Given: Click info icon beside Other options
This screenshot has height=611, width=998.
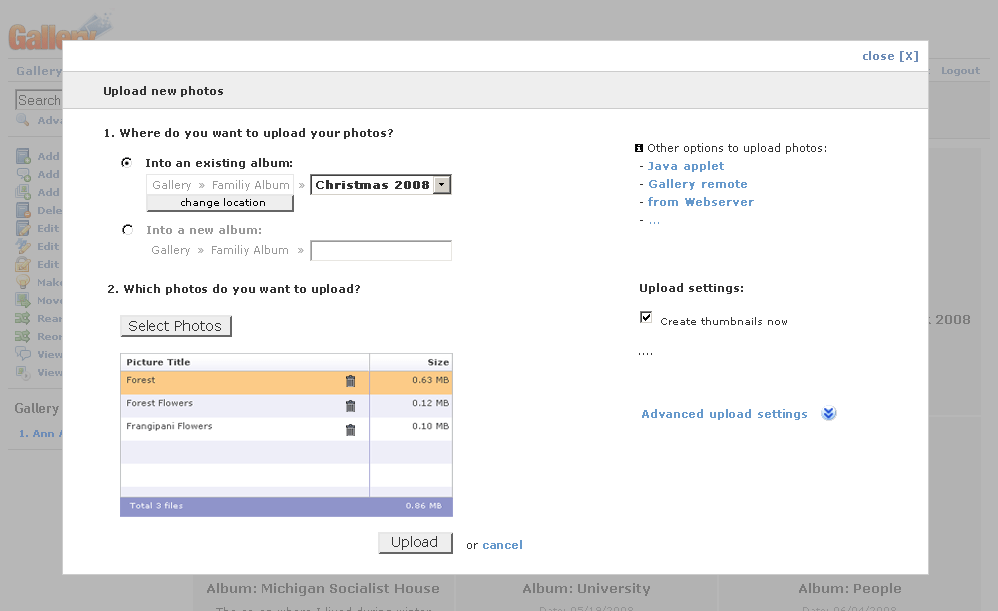Looking at the screenshot, I should click(639, 148).
